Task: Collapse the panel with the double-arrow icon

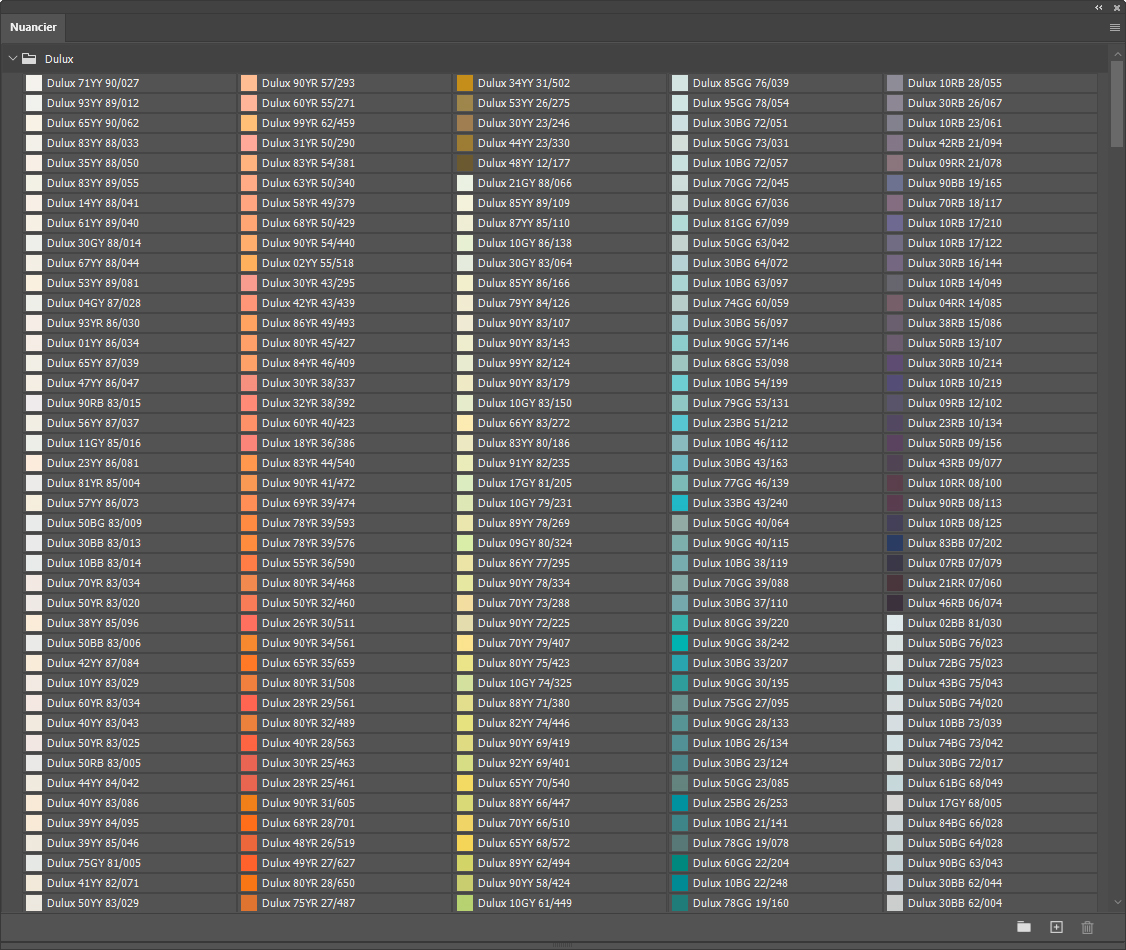Action: click(1099, 7)
